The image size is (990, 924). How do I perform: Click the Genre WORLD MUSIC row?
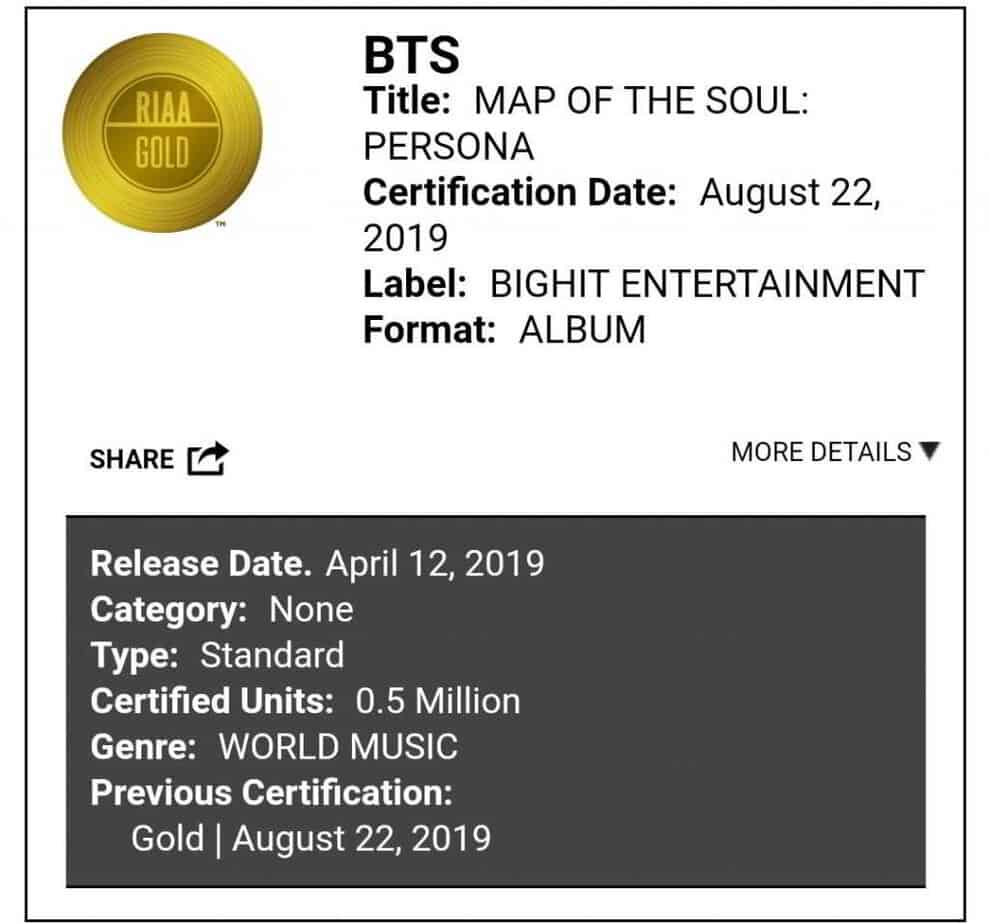pyautogui.click(x=274, y=747)
